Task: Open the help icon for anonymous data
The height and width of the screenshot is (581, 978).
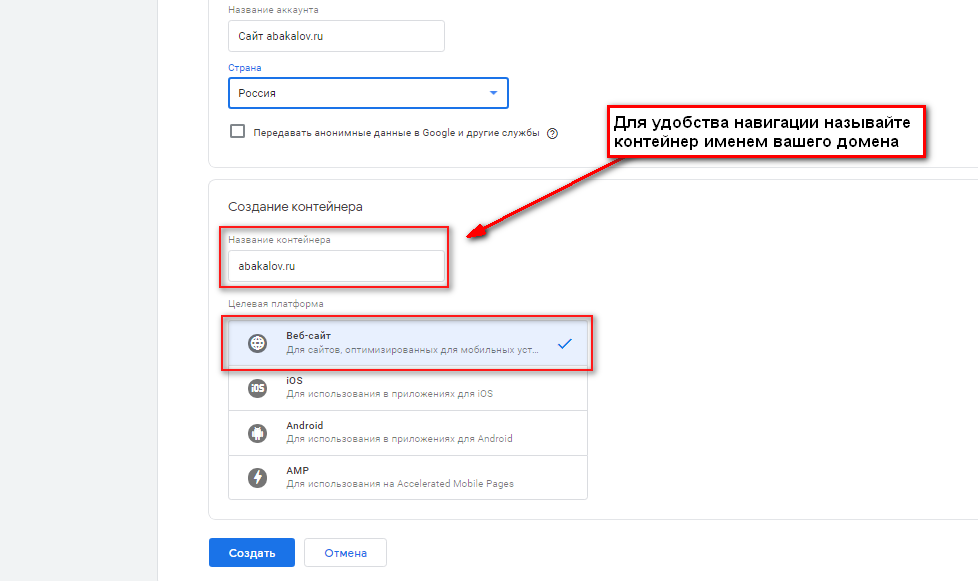Action: 552,133
